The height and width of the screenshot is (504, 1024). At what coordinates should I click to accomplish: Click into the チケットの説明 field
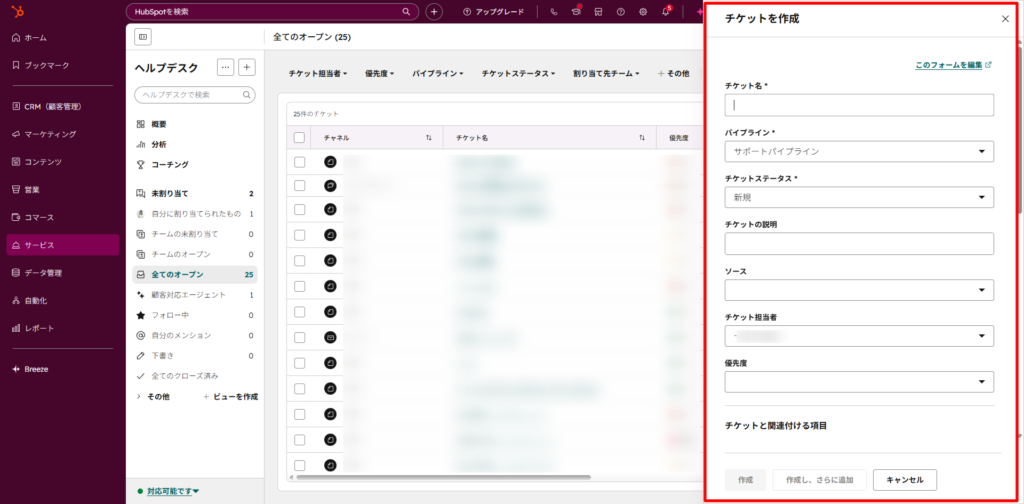coord(859,244)
